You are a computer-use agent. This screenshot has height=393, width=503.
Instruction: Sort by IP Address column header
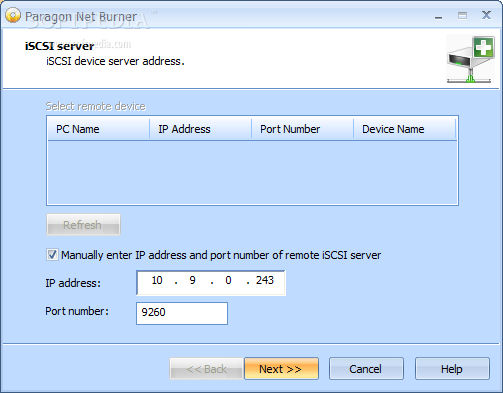200,129
